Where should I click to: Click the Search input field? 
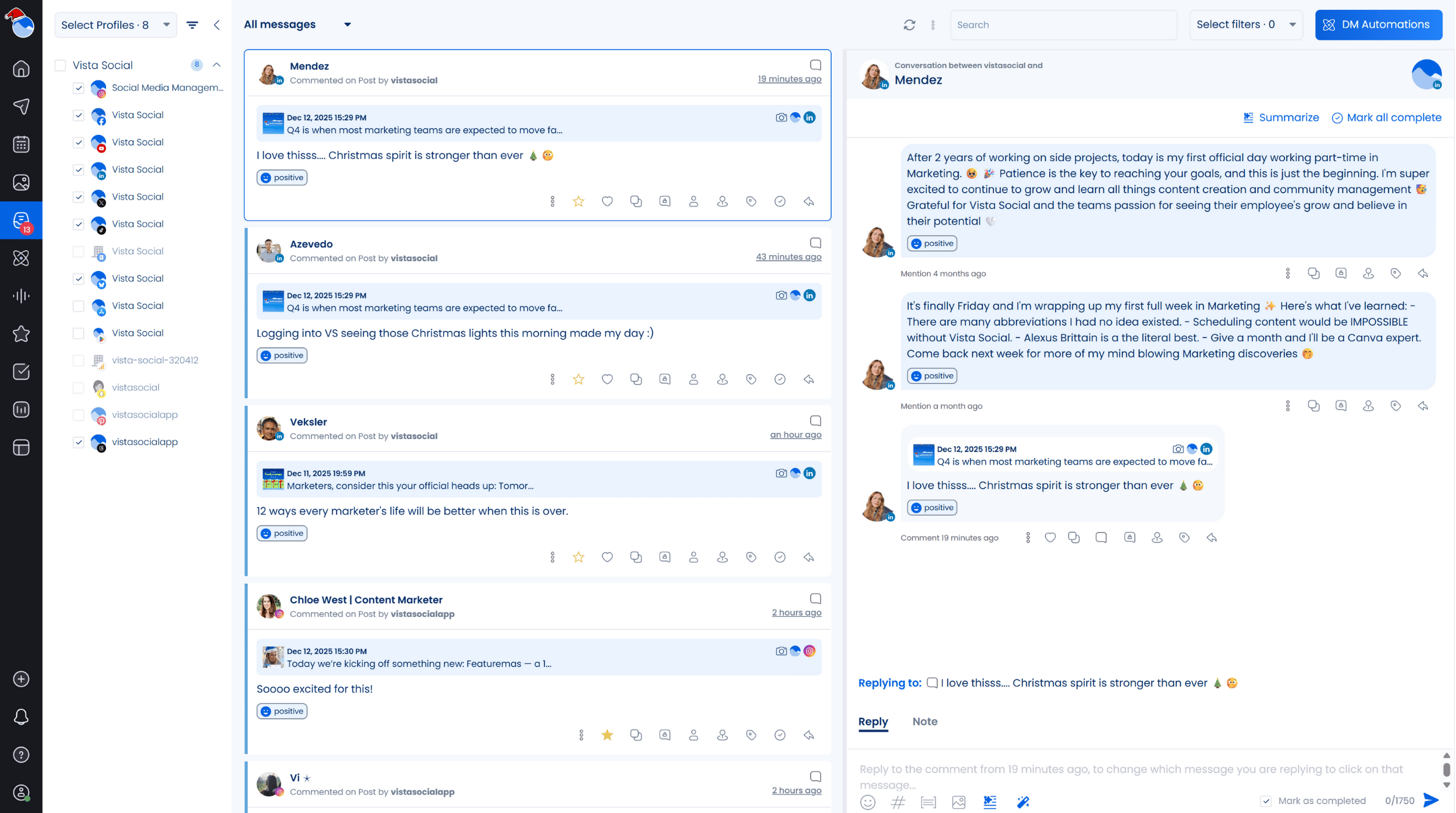1063,25
